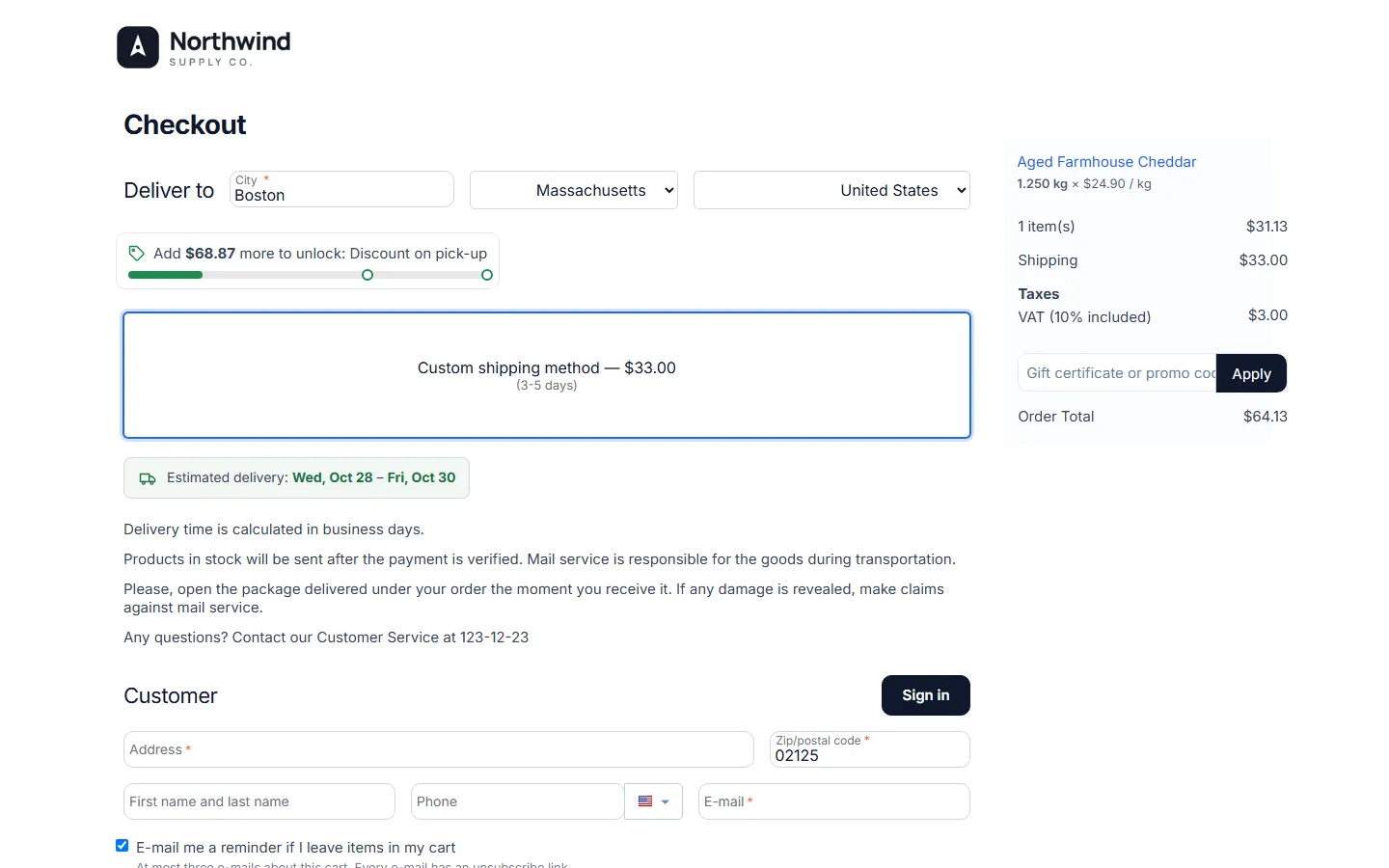1389x868 pixels.
Task: Click the US flag phone country icon
Action: 645,801
